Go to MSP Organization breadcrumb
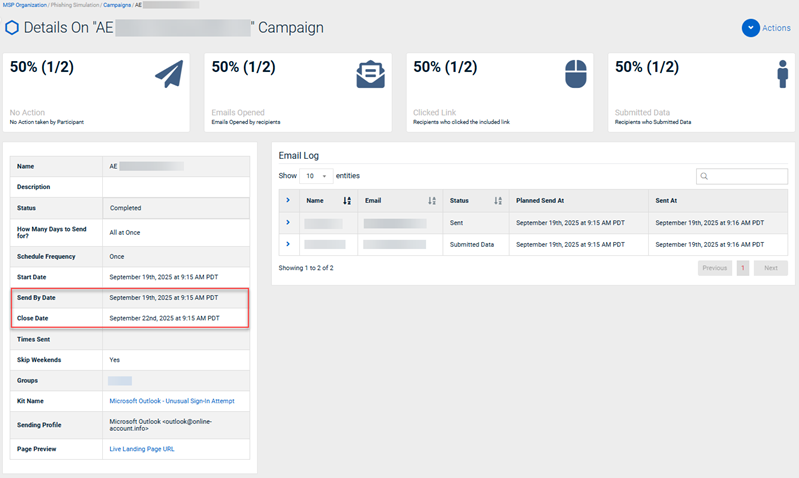This screenshot has height=478, width=799. [x=24, y=5]
